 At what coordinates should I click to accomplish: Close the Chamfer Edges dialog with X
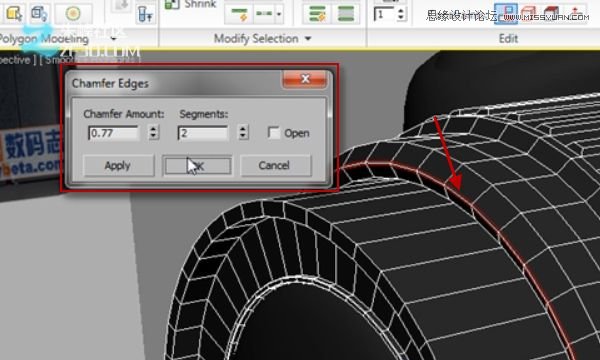pos(305,79)
